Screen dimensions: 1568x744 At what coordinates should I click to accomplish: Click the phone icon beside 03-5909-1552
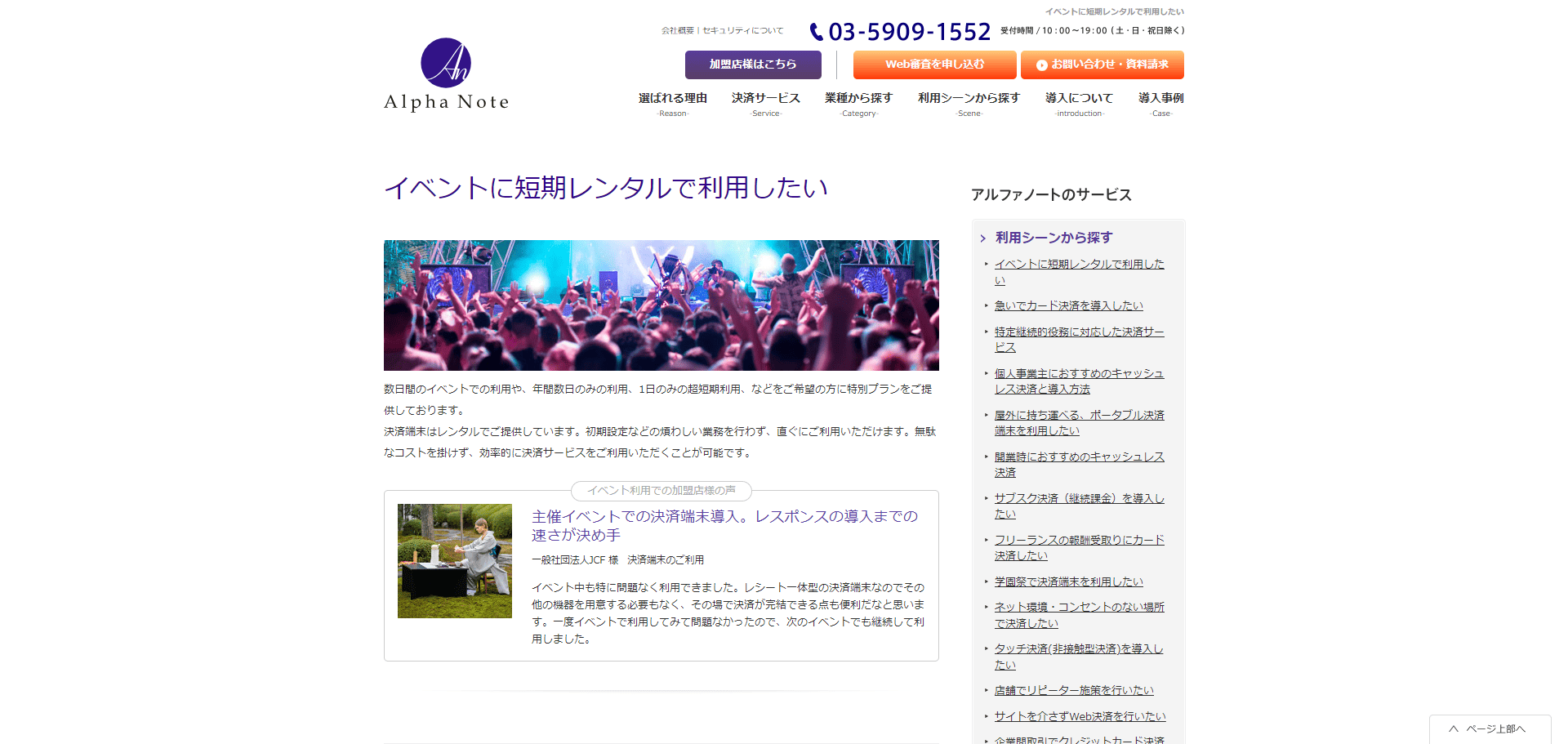click(x=815, y=31)
